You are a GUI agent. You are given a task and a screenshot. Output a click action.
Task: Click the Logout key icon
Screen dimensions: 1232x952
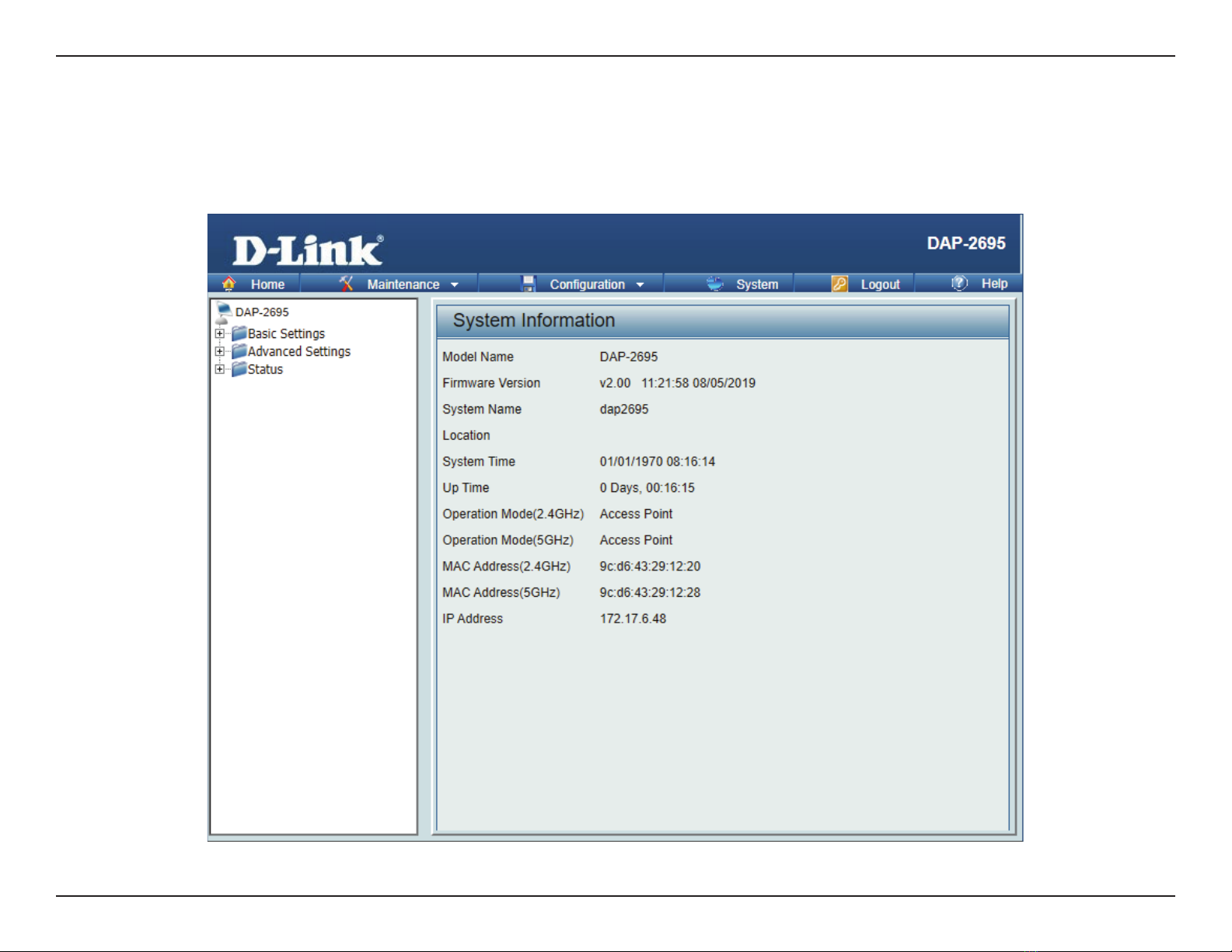[839, 284]
